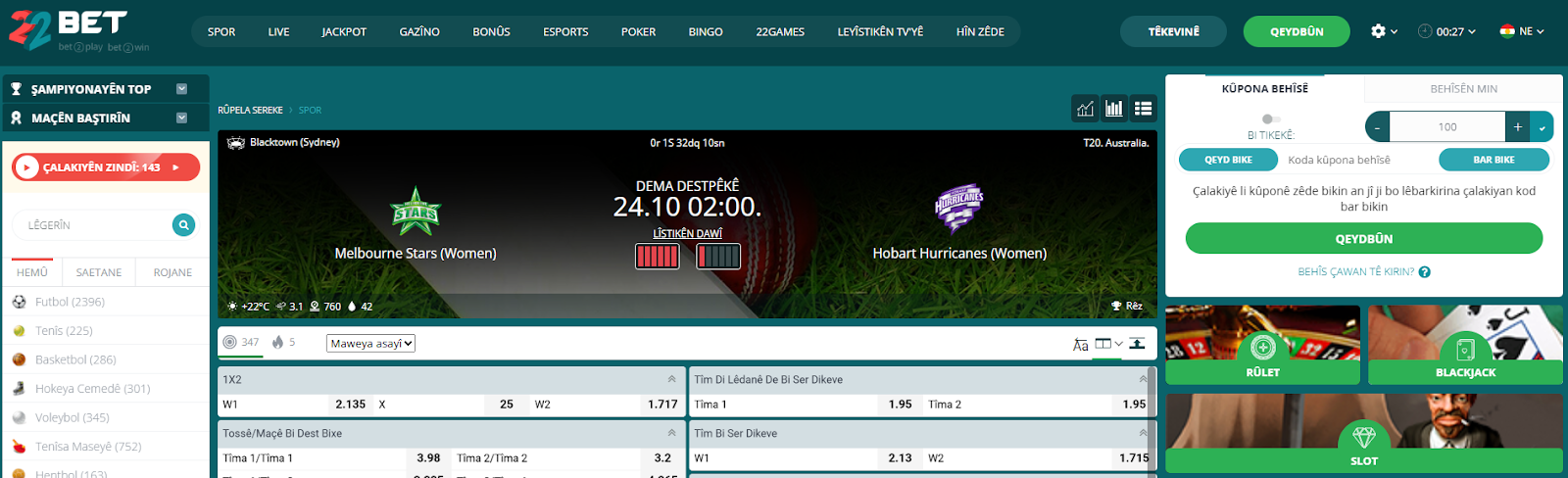
Task: Click the TÊKEVINÊ login button
Action: pos(1173,31)
